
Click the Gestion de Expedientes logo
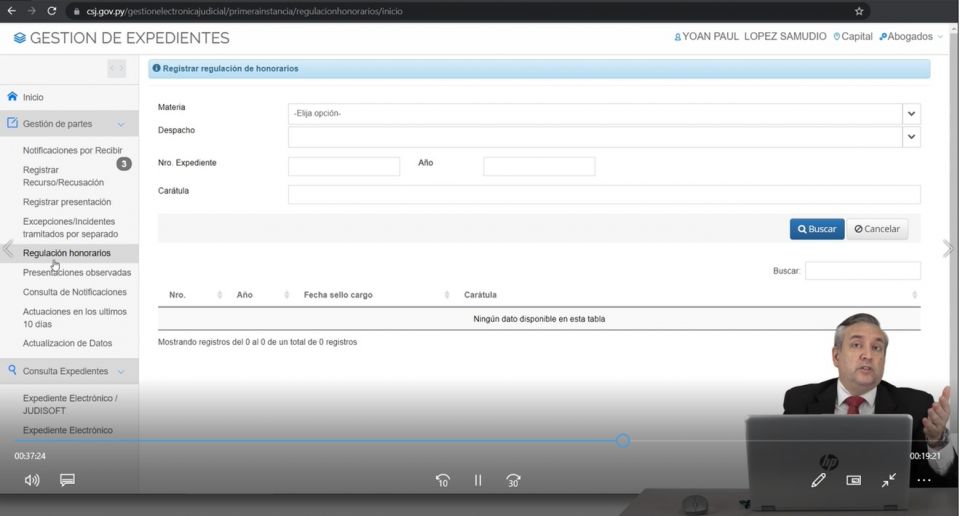121,38
